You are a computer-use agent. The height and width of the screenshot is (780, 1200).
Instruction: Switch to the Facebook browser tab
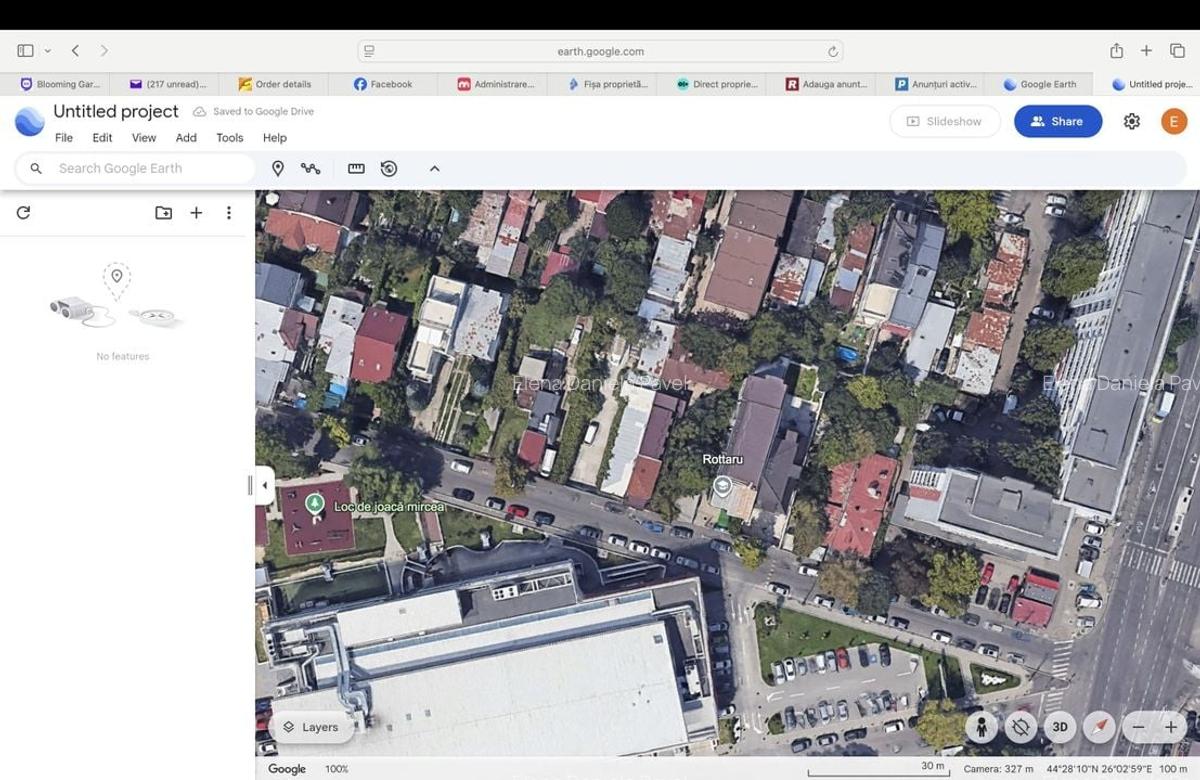pyautogui.click(x=382, y=84)
